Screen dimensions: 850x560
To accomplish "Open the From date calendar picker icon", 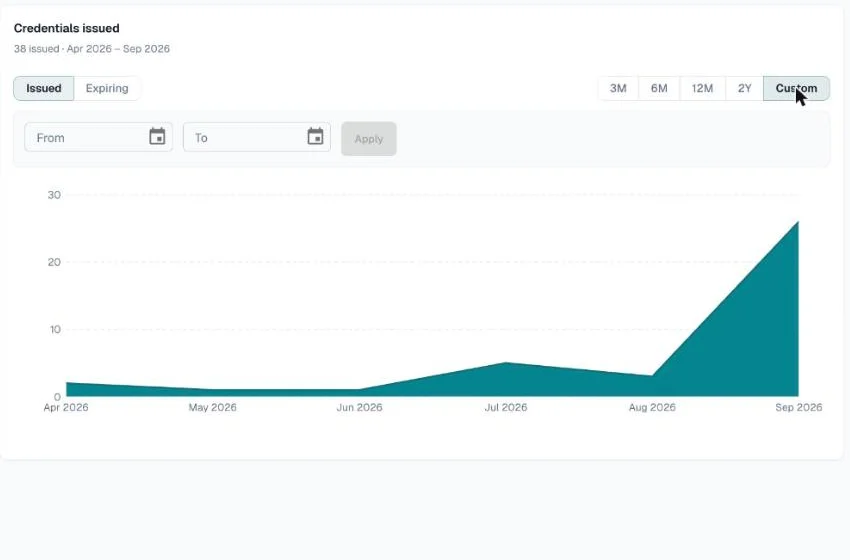I will pyautogui.click(x=157, y=137).
